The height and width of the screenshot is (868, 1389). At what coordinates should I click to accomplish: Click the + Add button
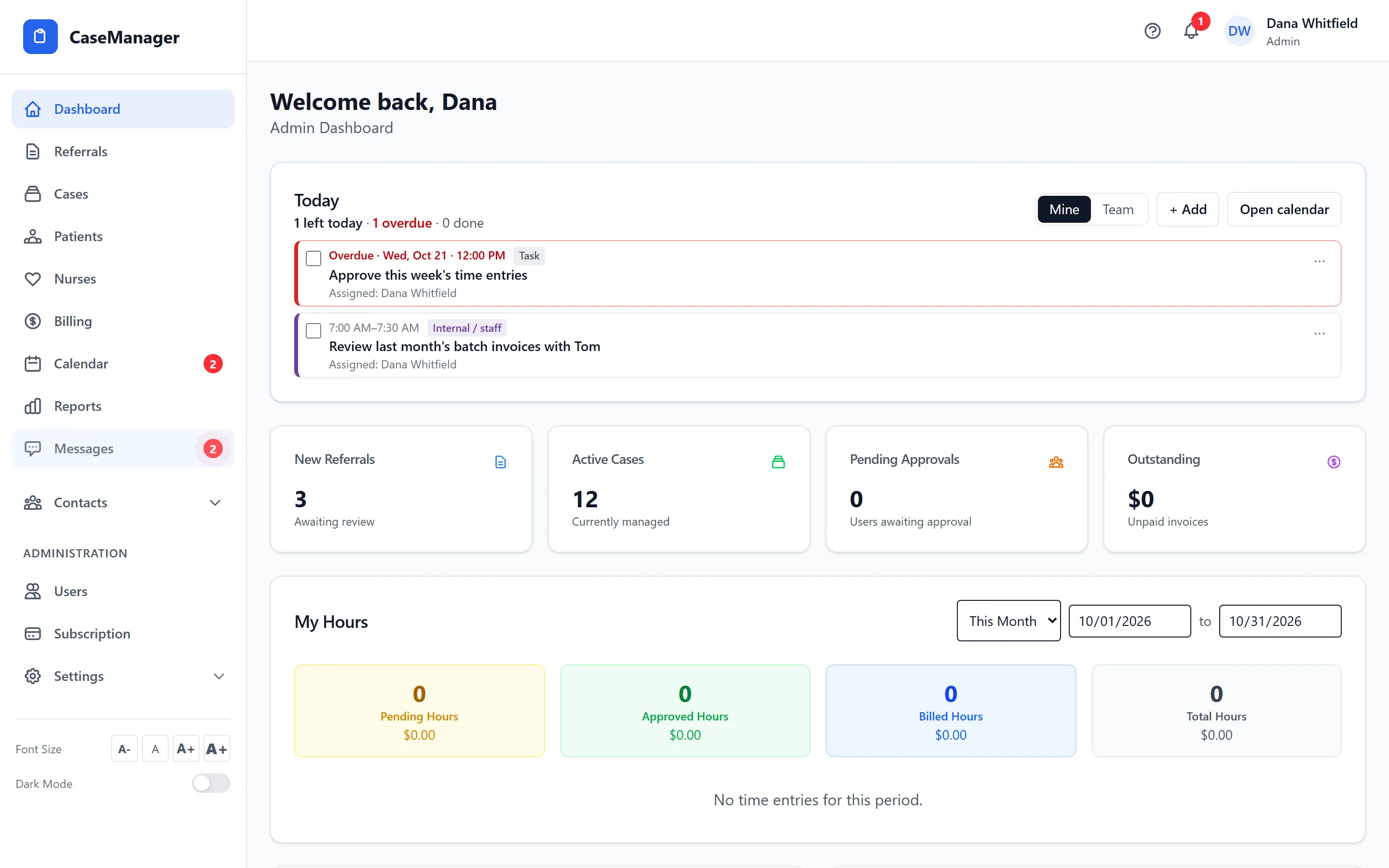tap(1187, 210)
